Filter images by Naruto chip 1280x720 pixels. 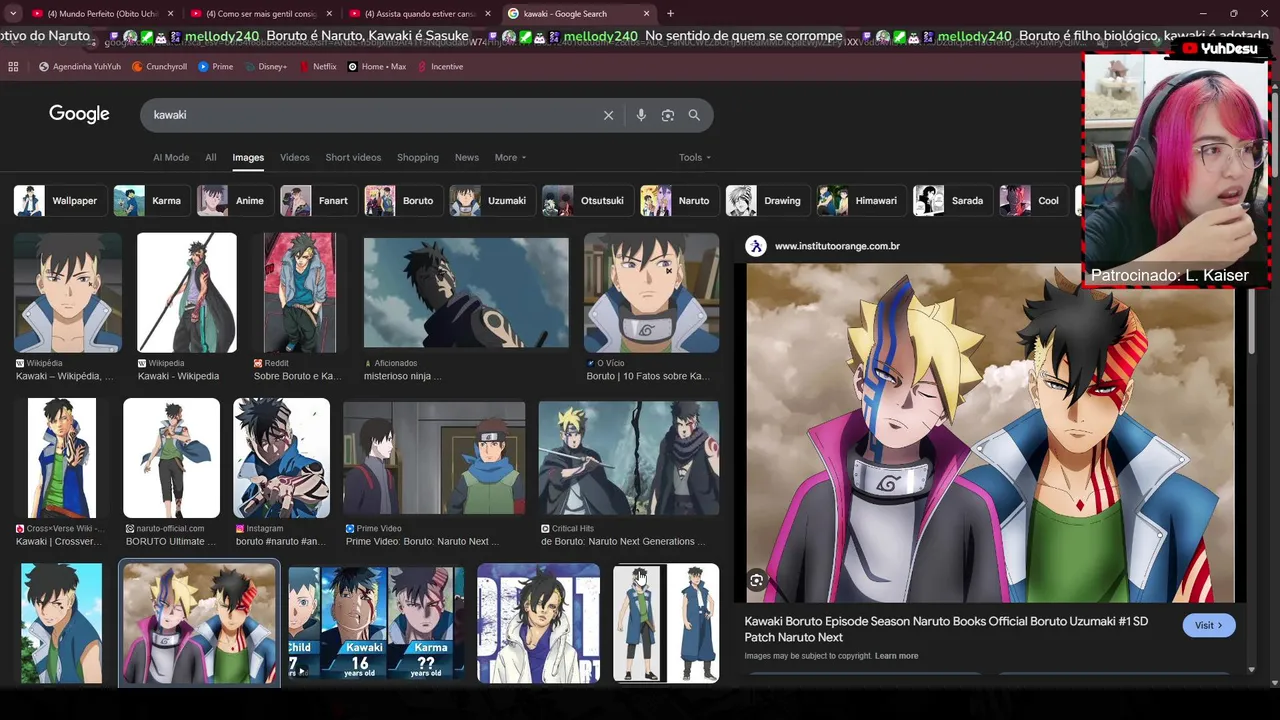pyautogui.click(x=679, y=201)
